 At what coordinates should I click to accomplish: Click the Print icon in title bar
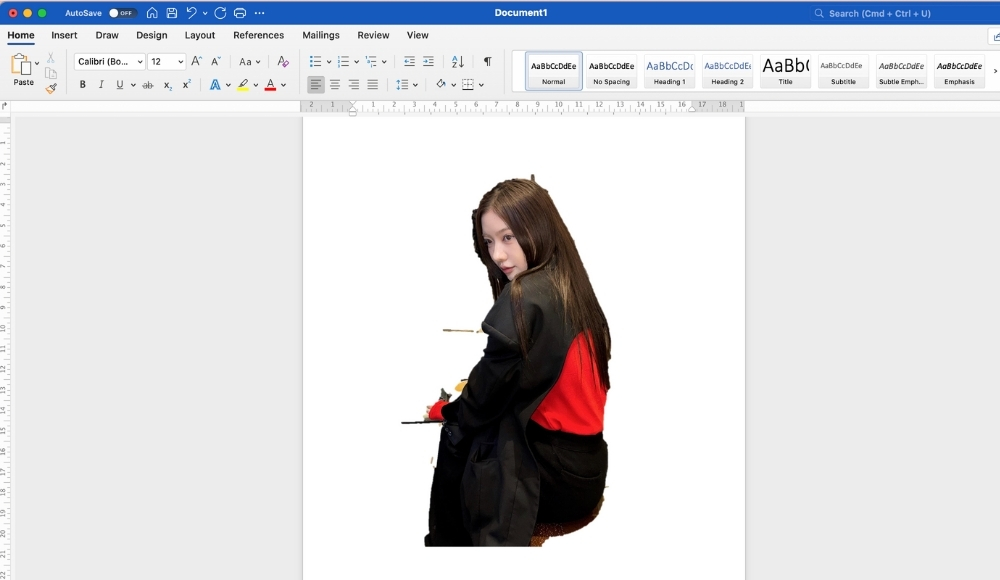point(240,13)
